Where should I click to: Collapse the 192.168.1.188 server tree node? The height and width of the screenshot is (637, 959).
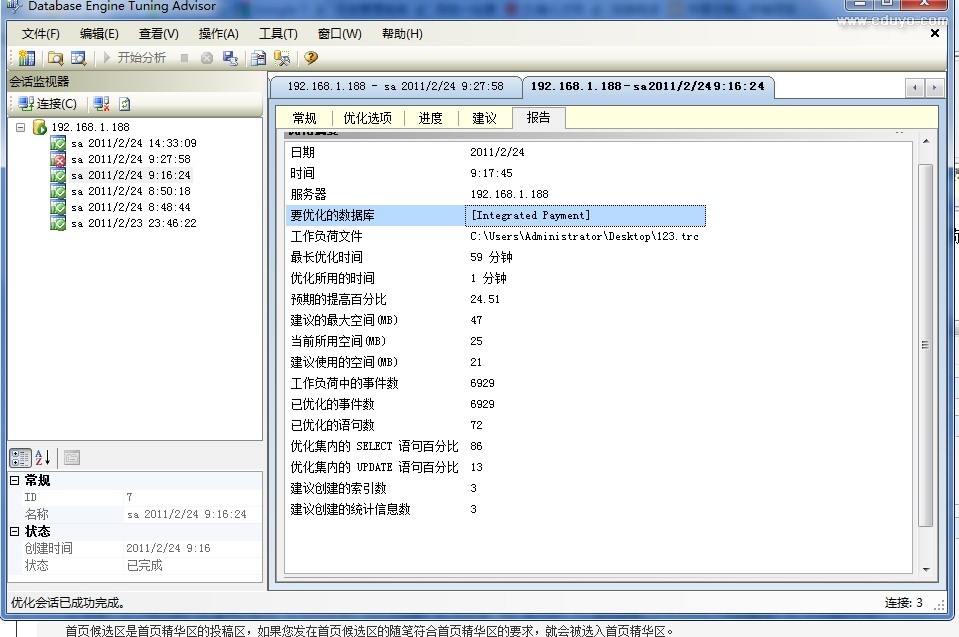pyautogui.click(x=21, y=127)
